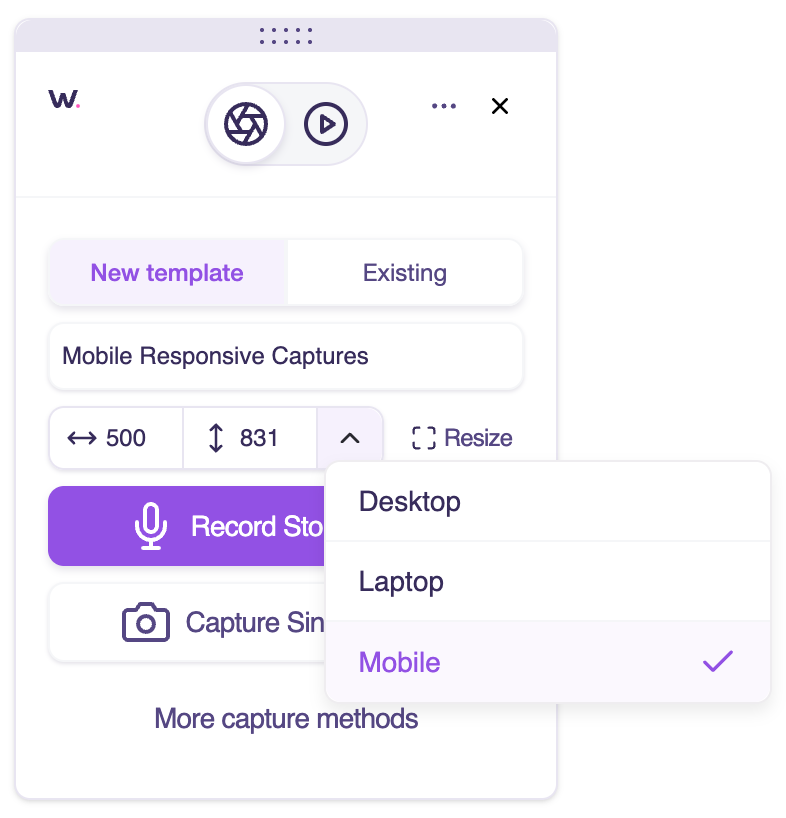Switch to video play recording mode
The width and height of the screenshot is (786, 818).
point(326,124)
